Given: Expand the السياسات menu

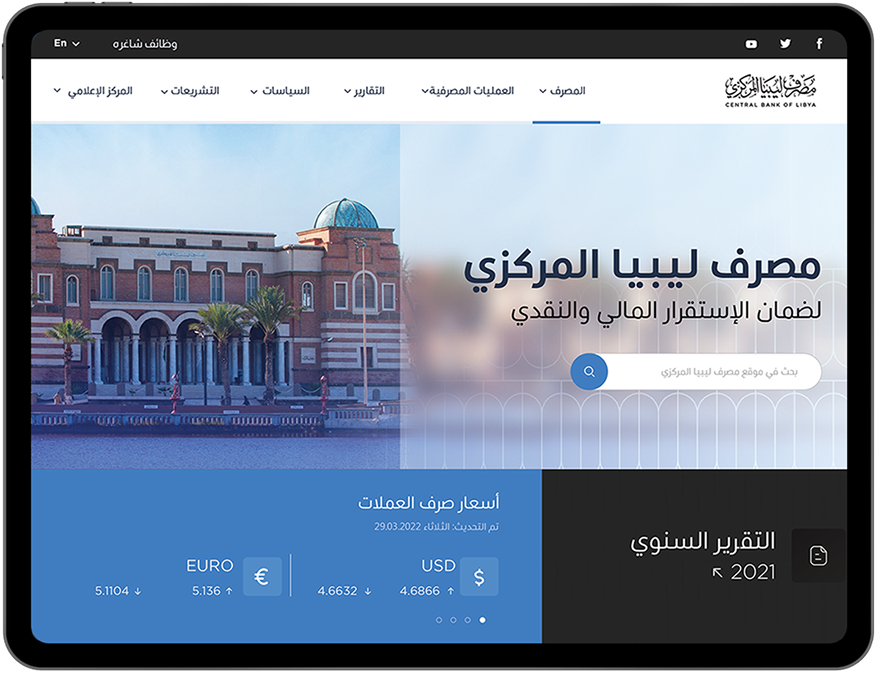Looking at the screenshot, I should (280, 90).
